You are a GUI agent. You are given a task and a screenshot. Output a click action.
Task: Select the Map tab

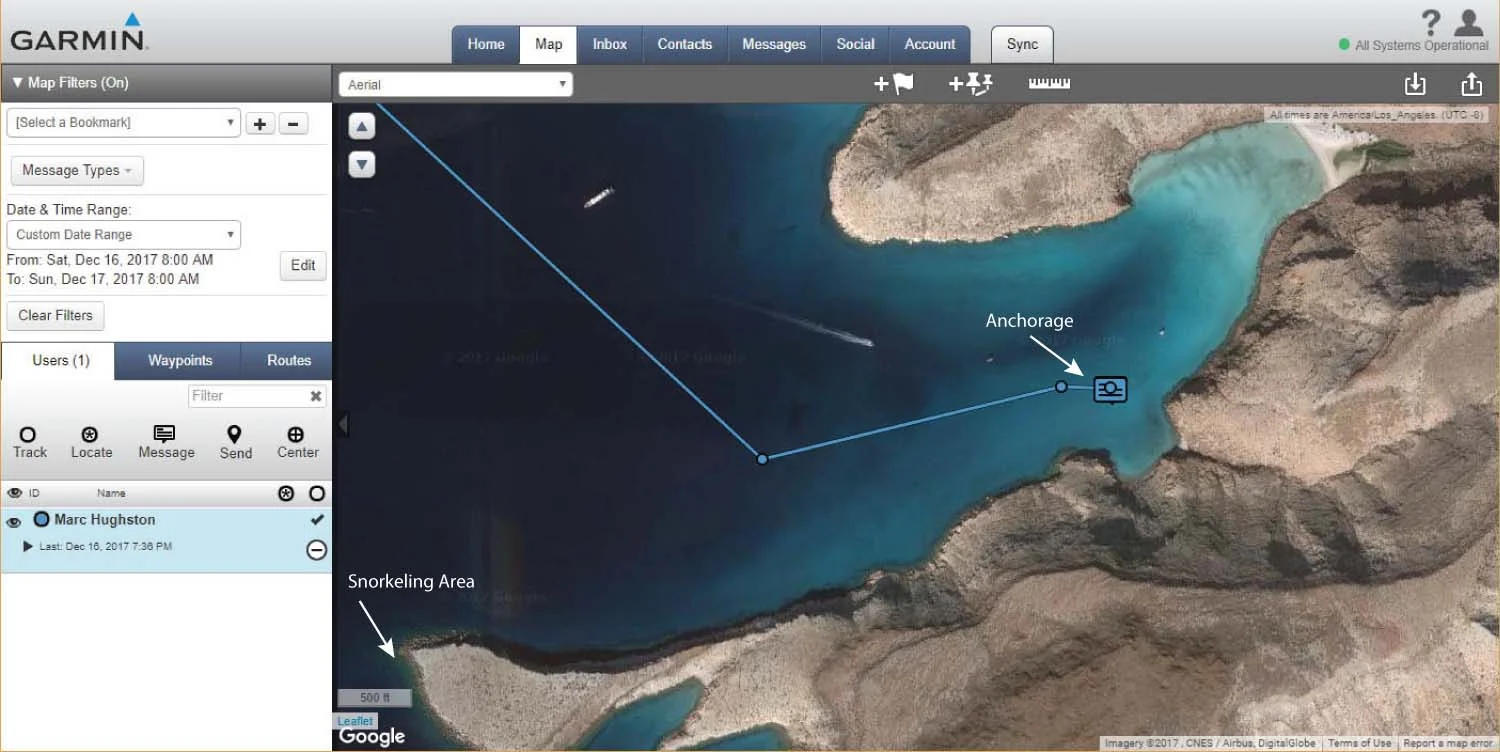(548, 44)
